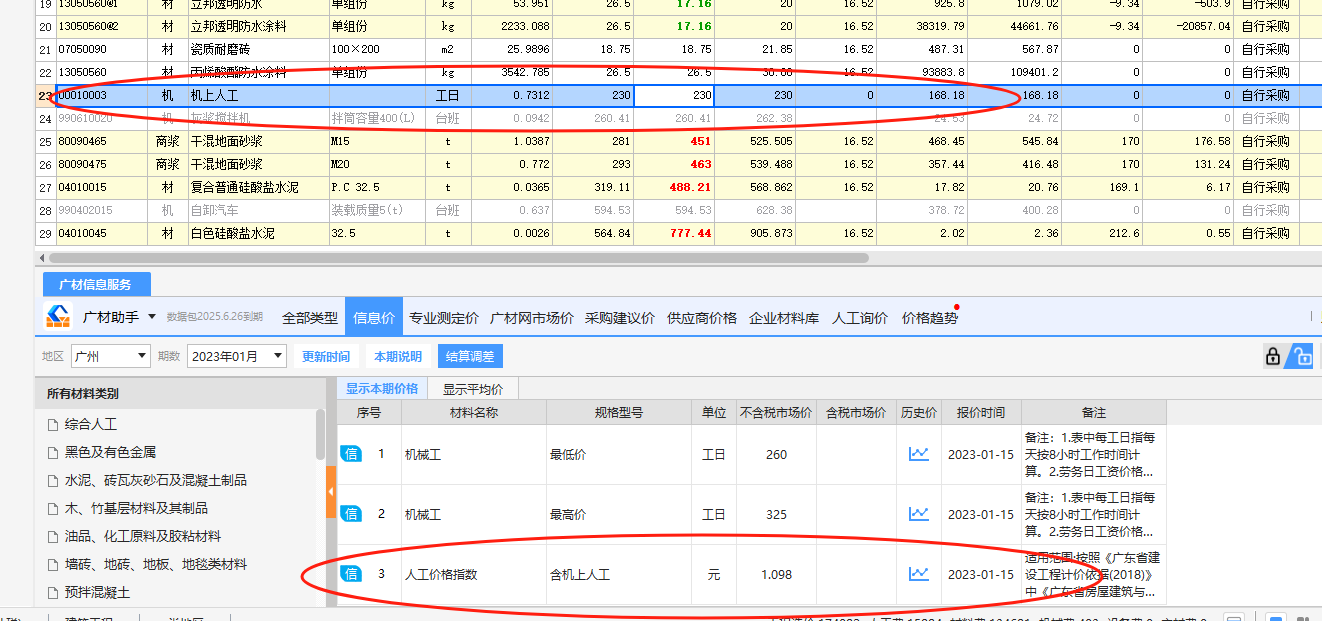Click the 报价时间 column header
The height and width of the screenshot is (621, 1322).
click(x=981, y=412)
